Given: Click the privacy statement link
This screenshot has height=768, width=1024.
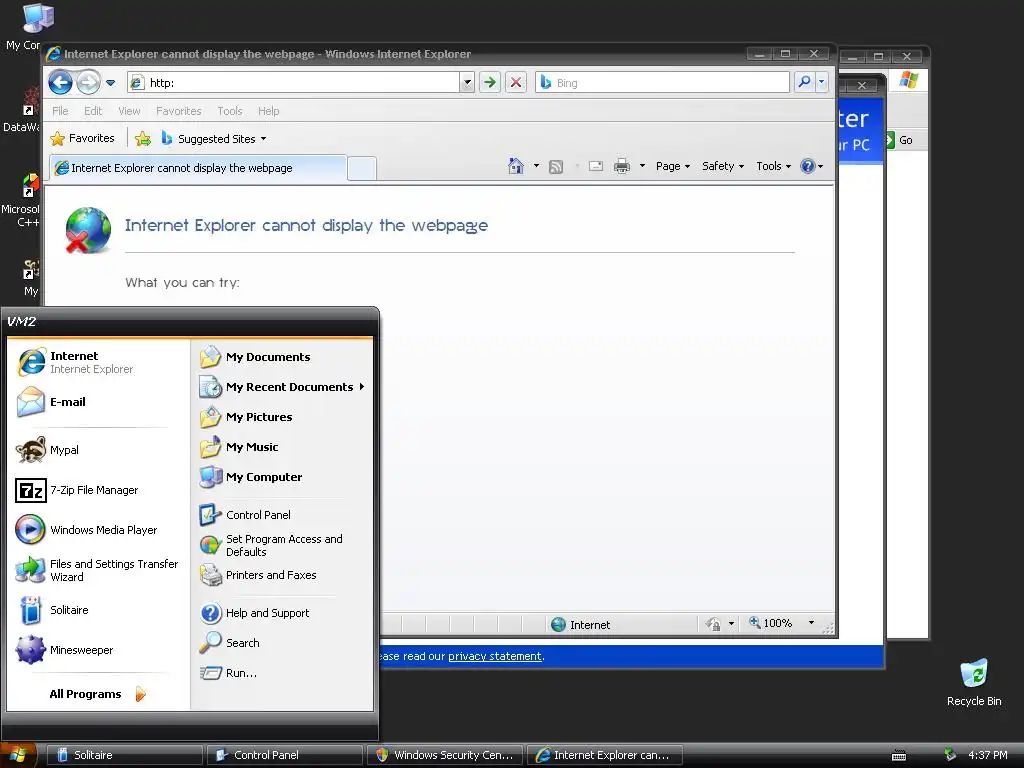Looking at the screenshot, I should [494, 656].
